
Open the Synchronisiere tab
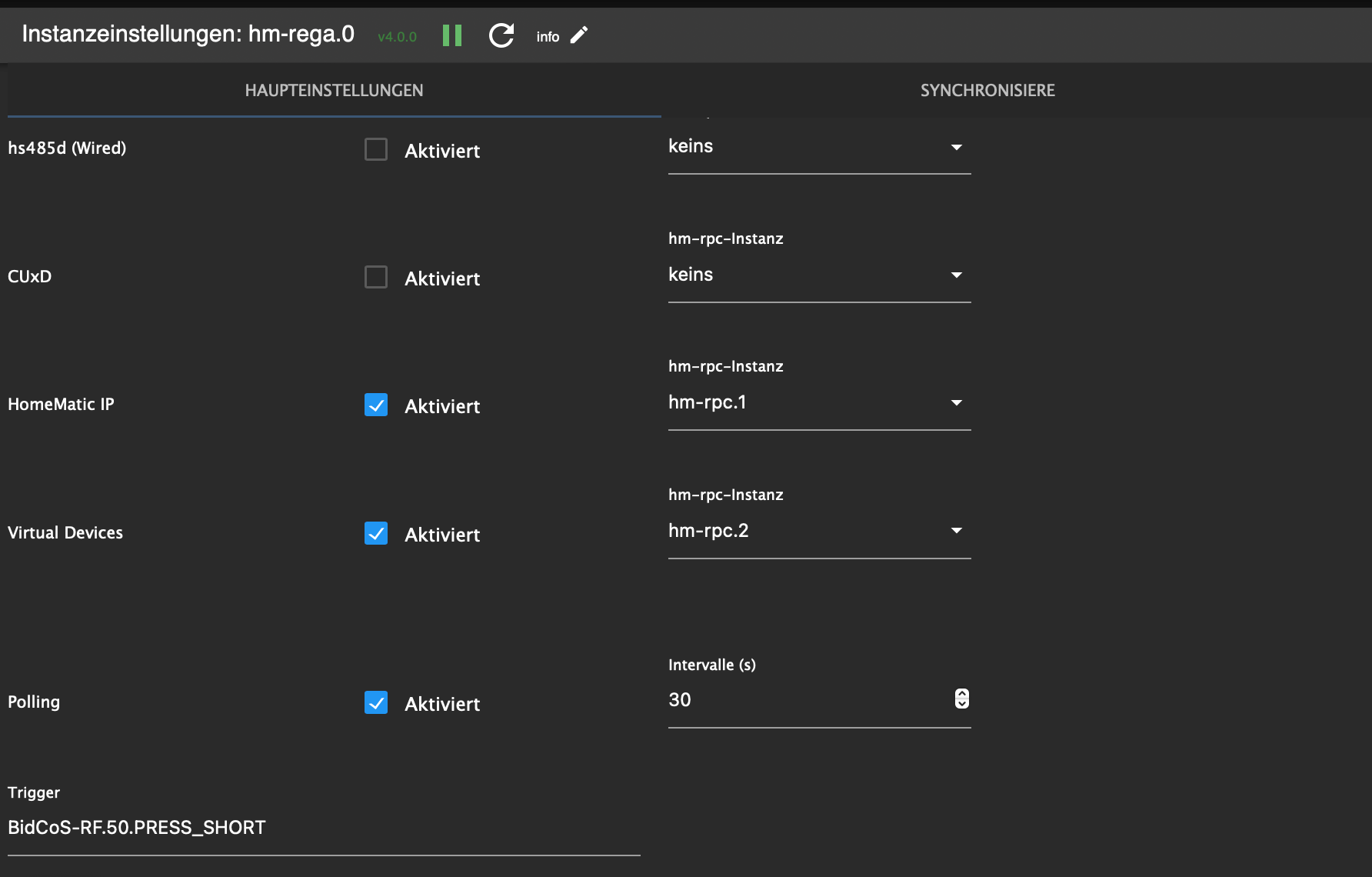pyautogui.click(x=987, y=90)
